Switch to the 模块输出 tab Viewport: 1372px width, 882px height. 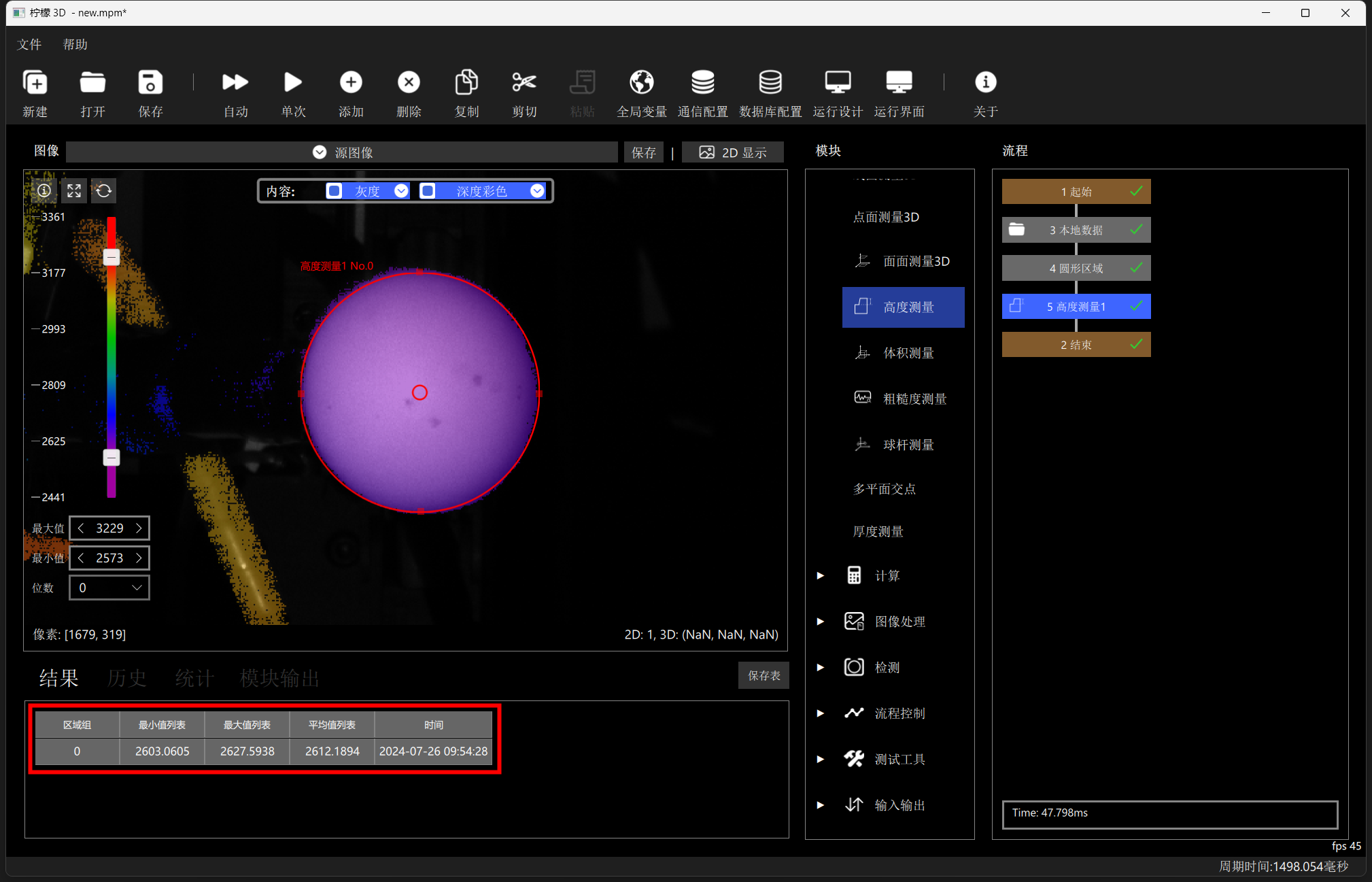[279, 678]
